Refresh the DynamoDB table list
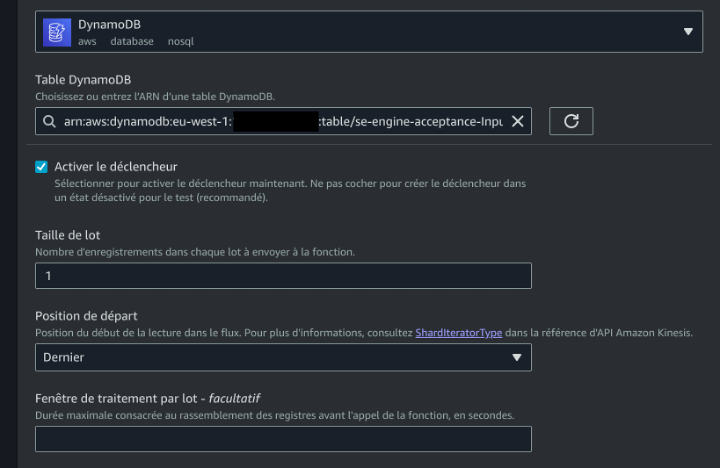Viewport: 720px width, 468px height. point(571,121)
